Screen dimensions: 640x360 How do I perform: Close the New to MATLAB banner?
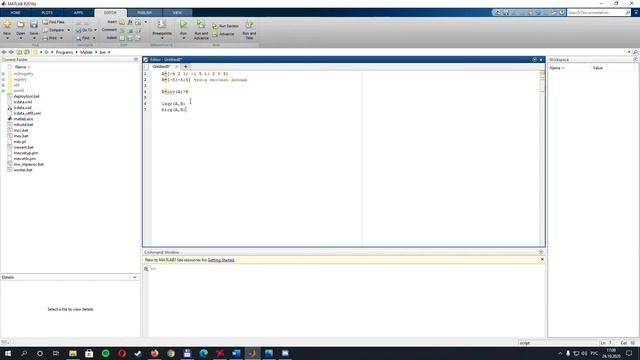click(542, 260)
